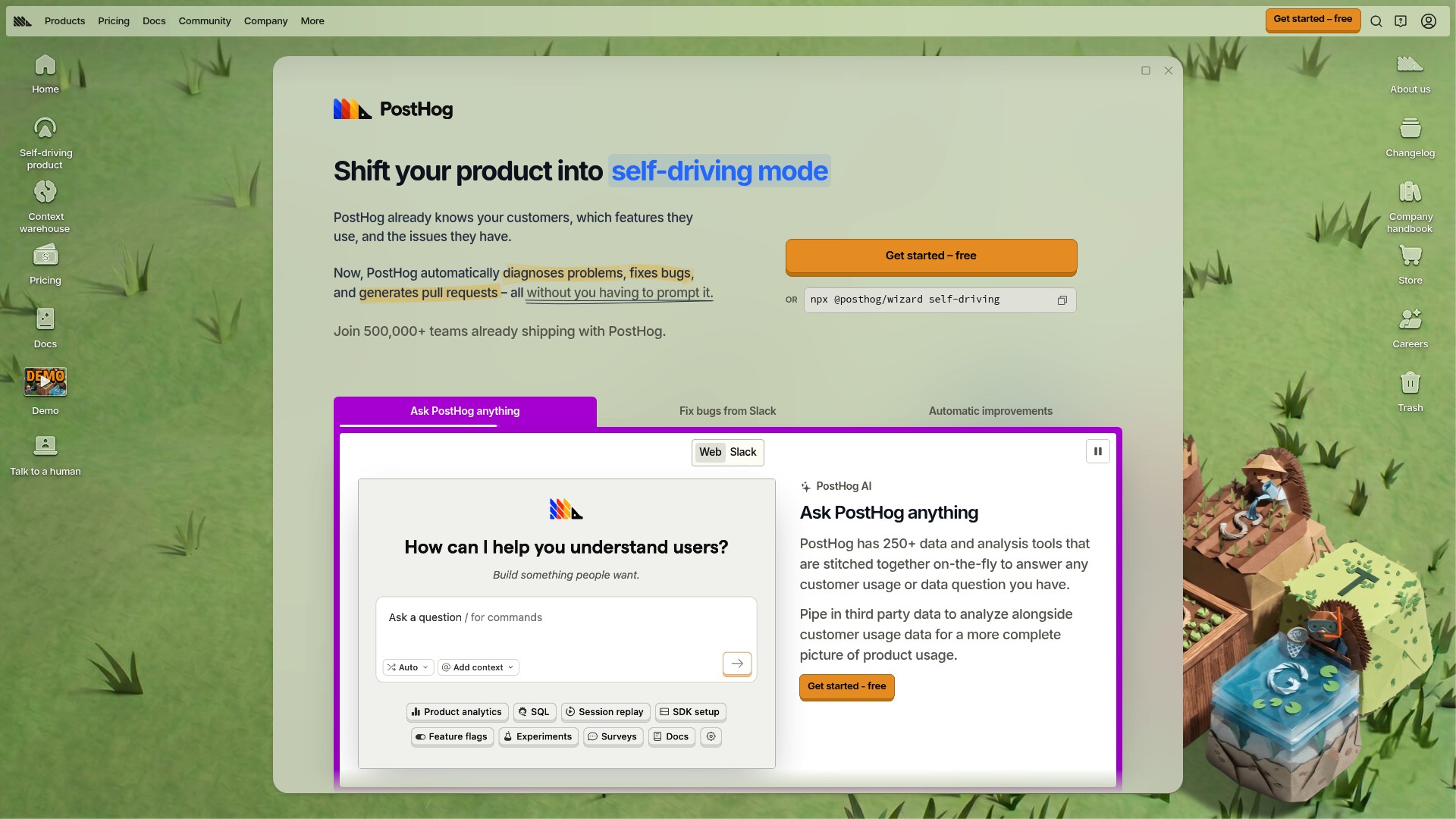Select the Slack view toggle
This screenshot has height=819, width=1456.
tap(743, 452)
